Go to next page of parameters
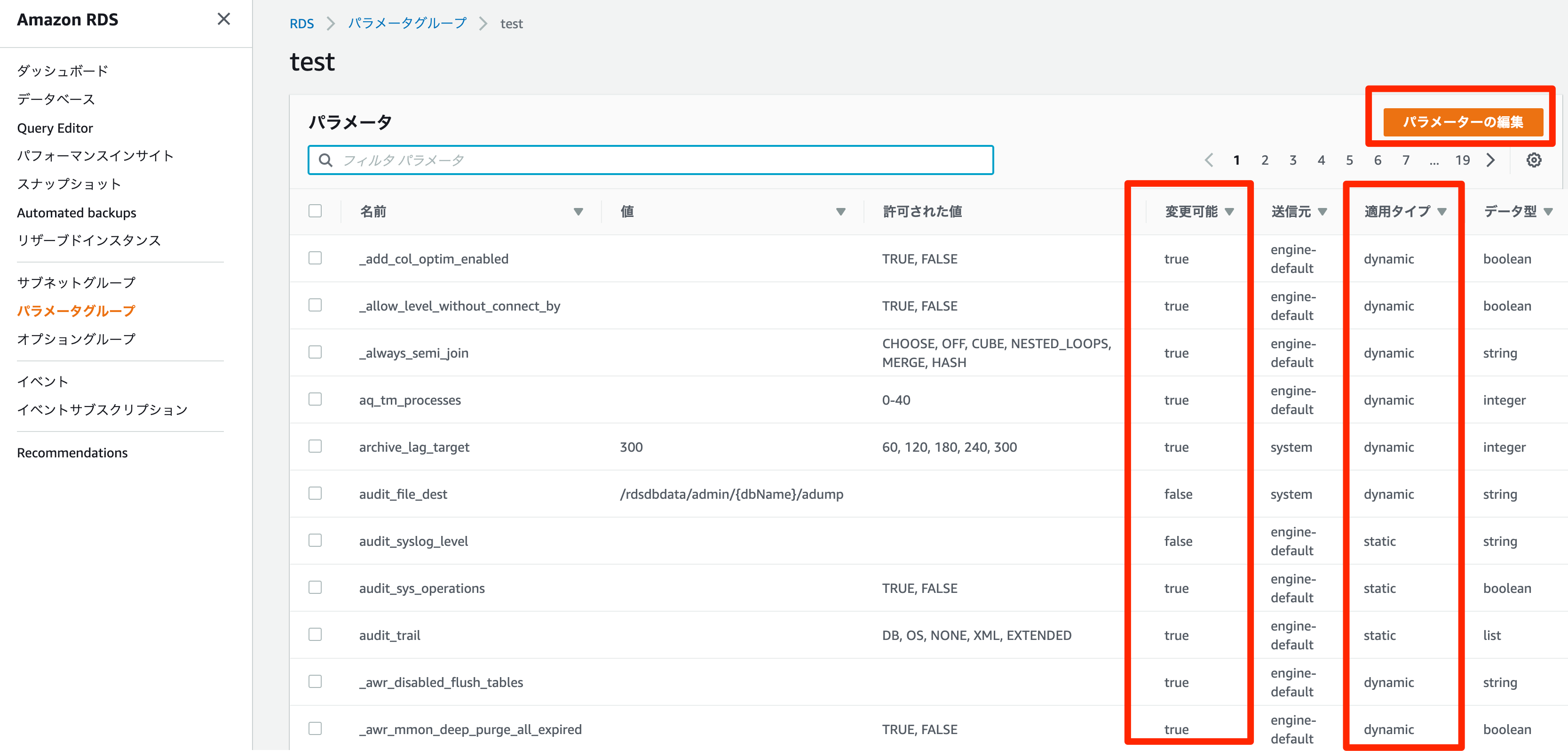Viewport: 1568px width, 751px height. 1491,160
